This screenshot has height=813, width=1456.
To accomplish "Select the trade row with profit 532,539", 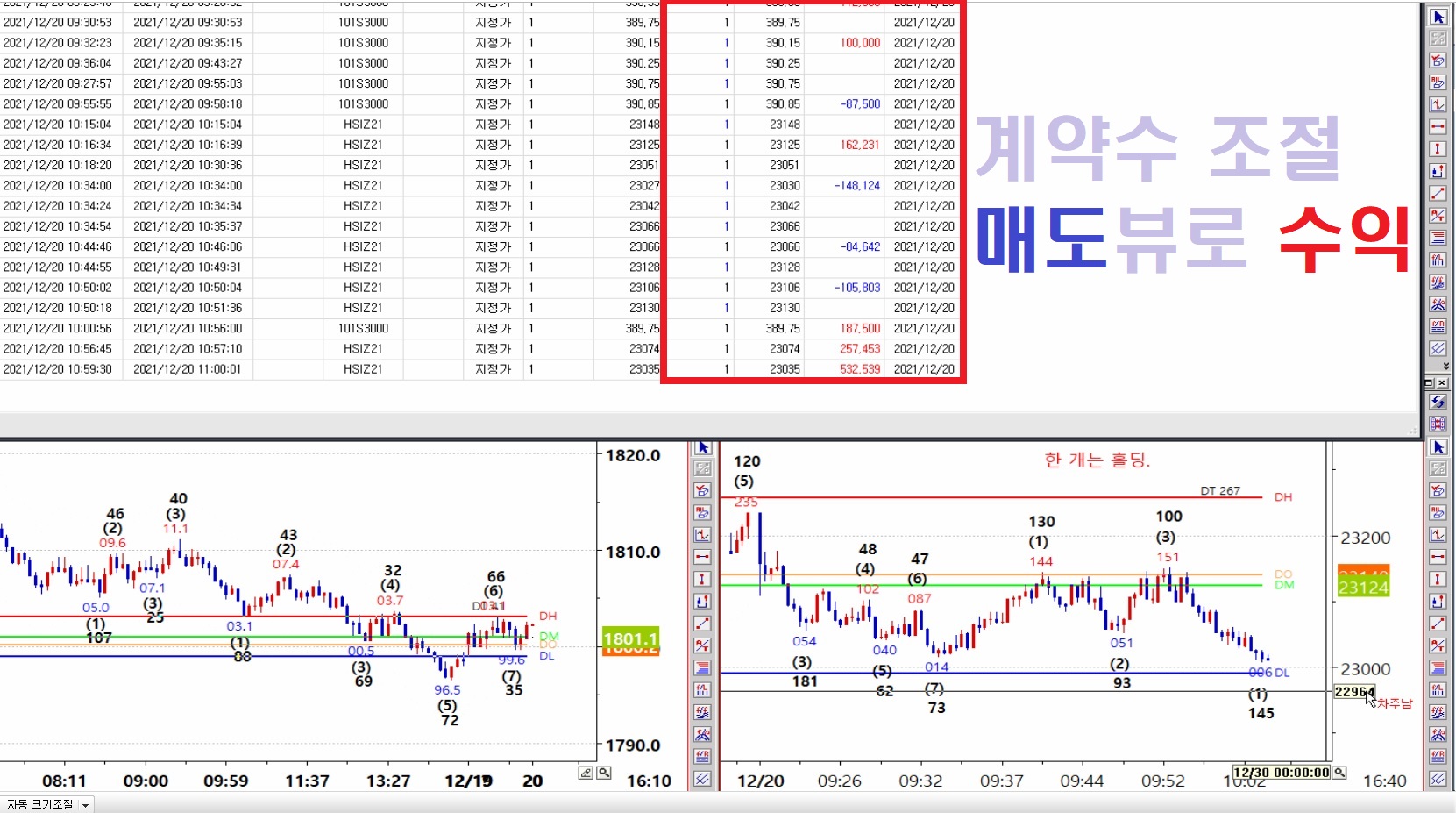I will pyautogui.click(x=438, y=369).
